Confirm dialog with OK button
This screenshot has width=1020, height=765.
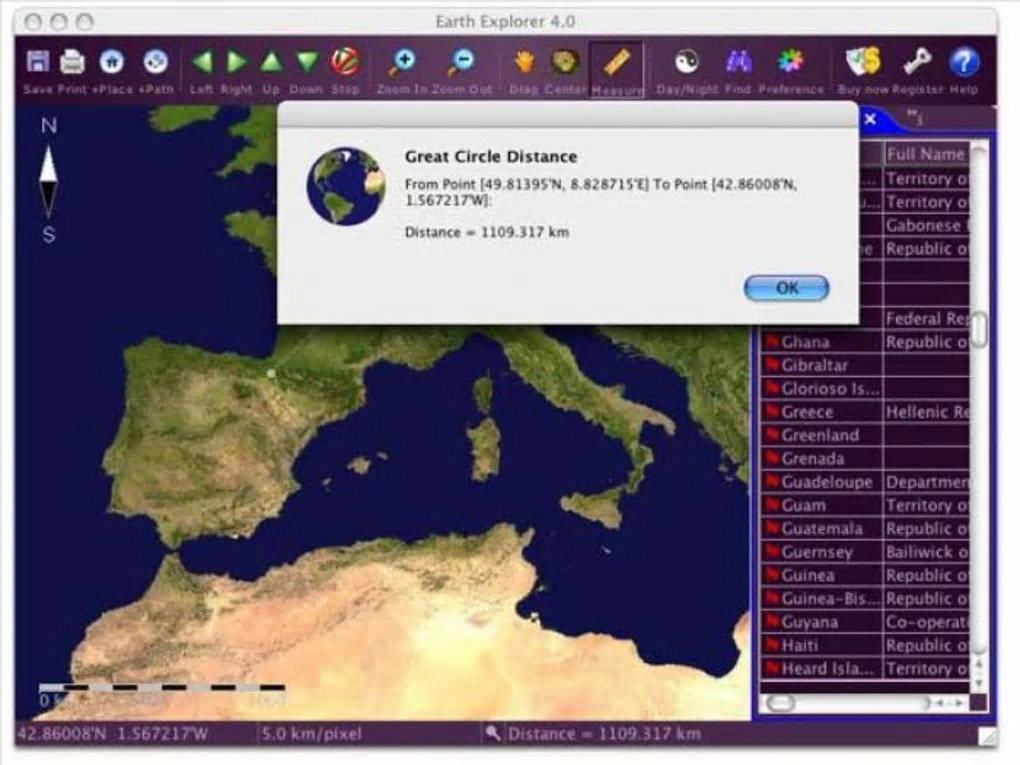786,288
